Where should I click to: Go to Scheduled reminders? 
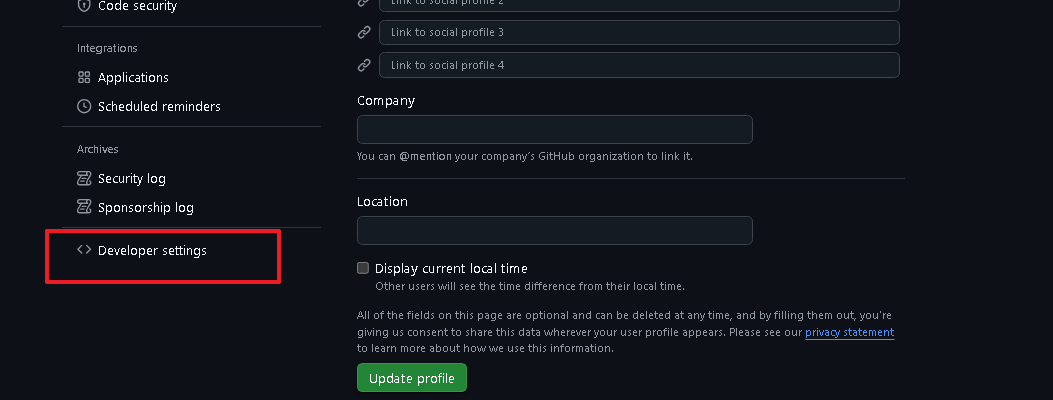click(x=159, y=106)
